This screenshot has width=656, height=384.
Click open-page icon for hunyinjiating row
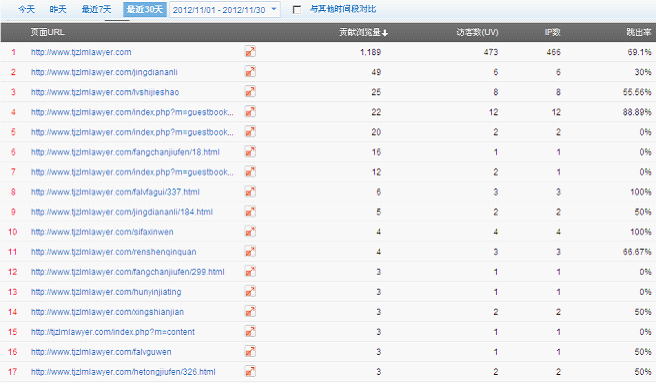250,292
